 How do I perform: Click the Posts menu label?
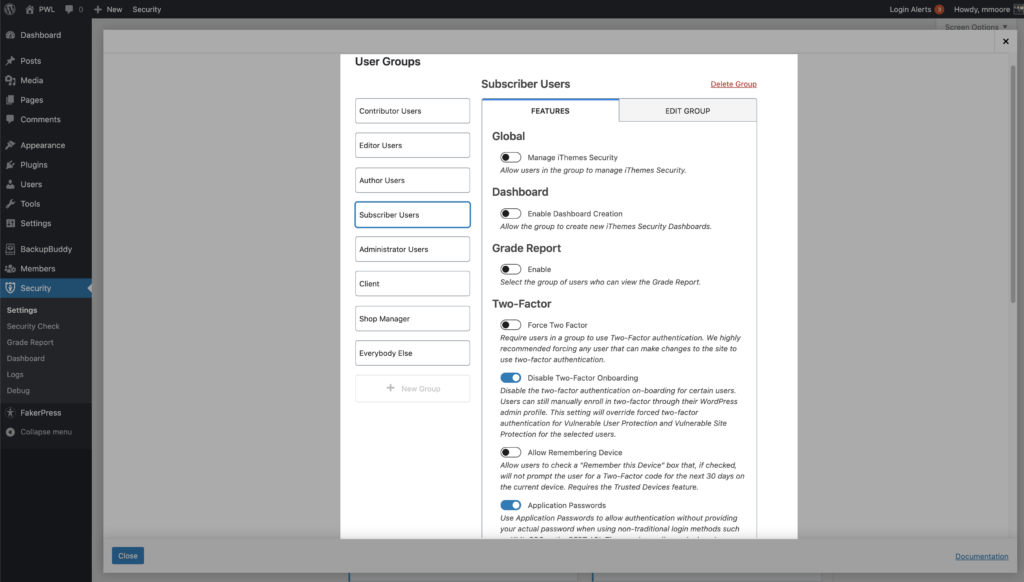pos(31,61)
